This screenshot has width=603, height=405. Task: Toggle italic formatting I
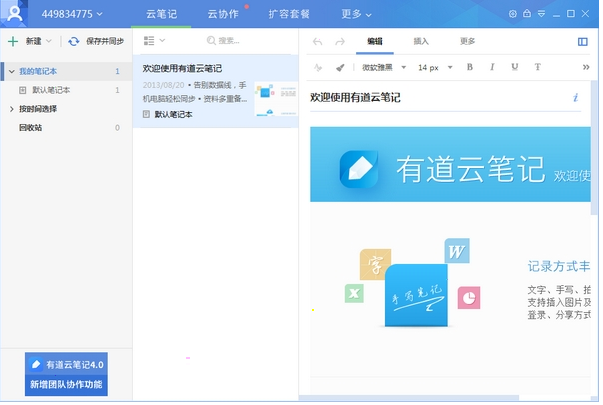click(x=492, y=67)
